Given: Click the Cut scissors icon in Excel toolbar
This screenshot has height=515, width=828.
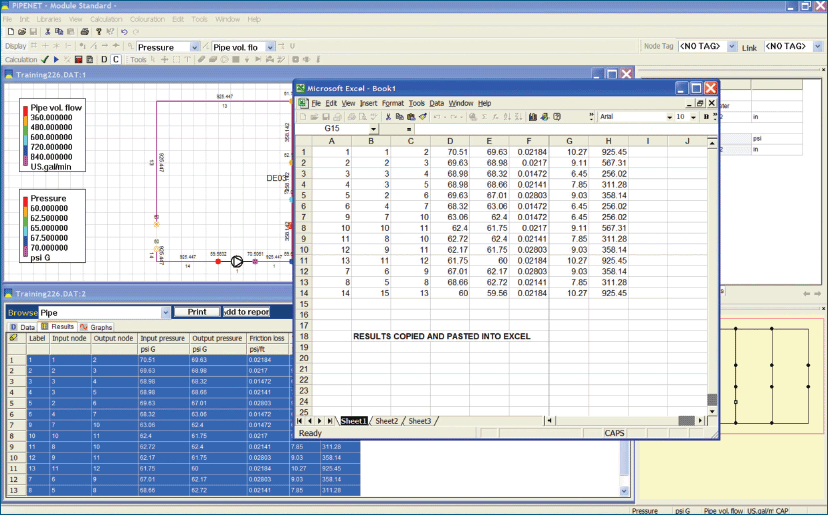Looking at the screenshot, I should pyautogui.click(x=388, y=117).
